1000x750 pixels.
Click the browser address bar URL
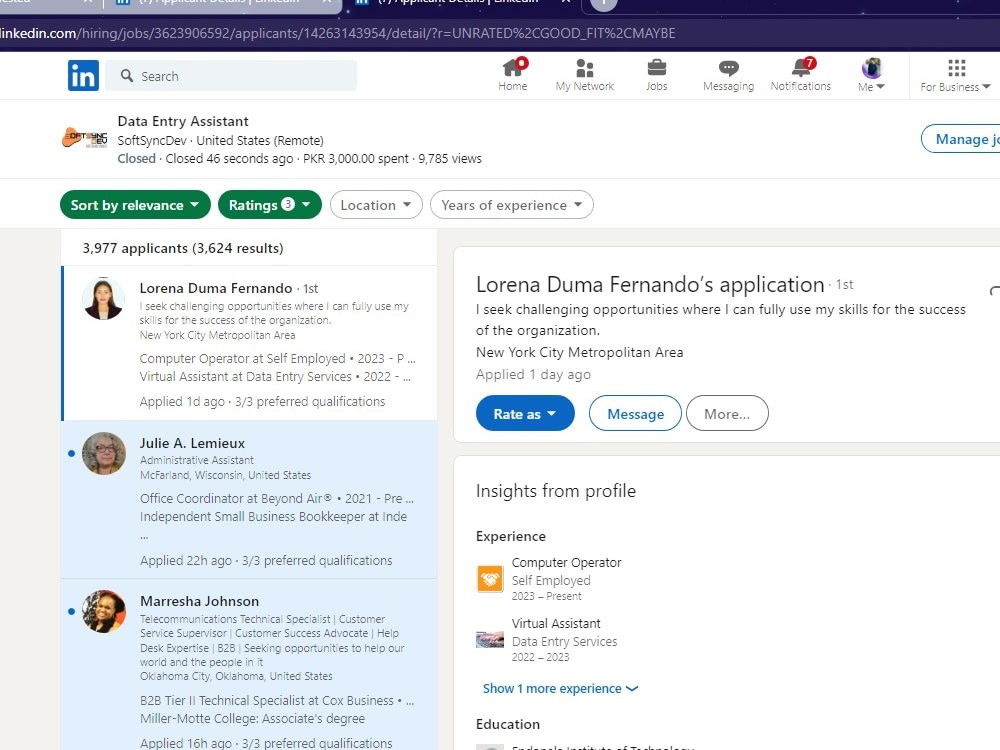(x=338, y=33)
